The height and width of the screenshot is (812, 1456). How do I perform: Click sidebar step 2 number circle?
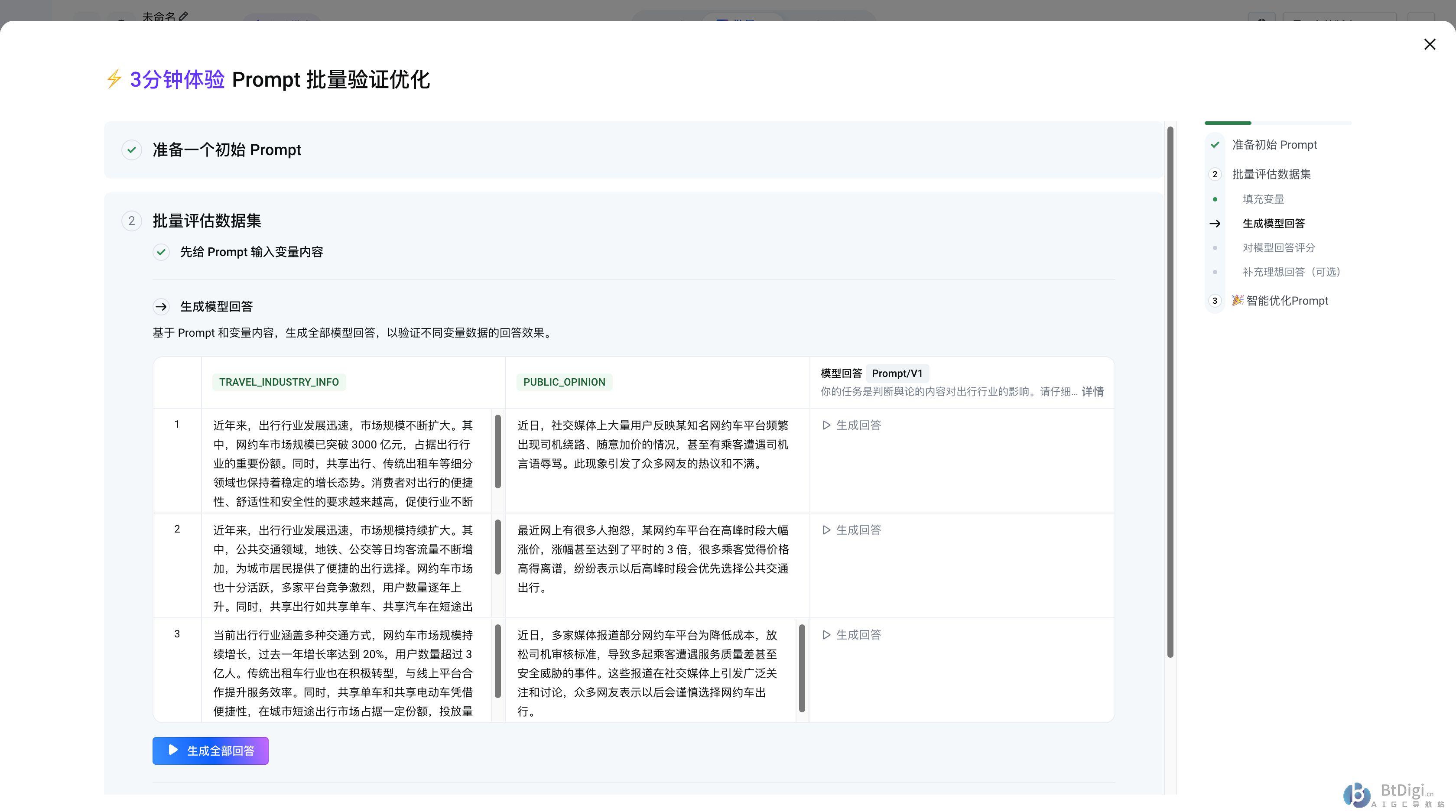point(1215,174)
